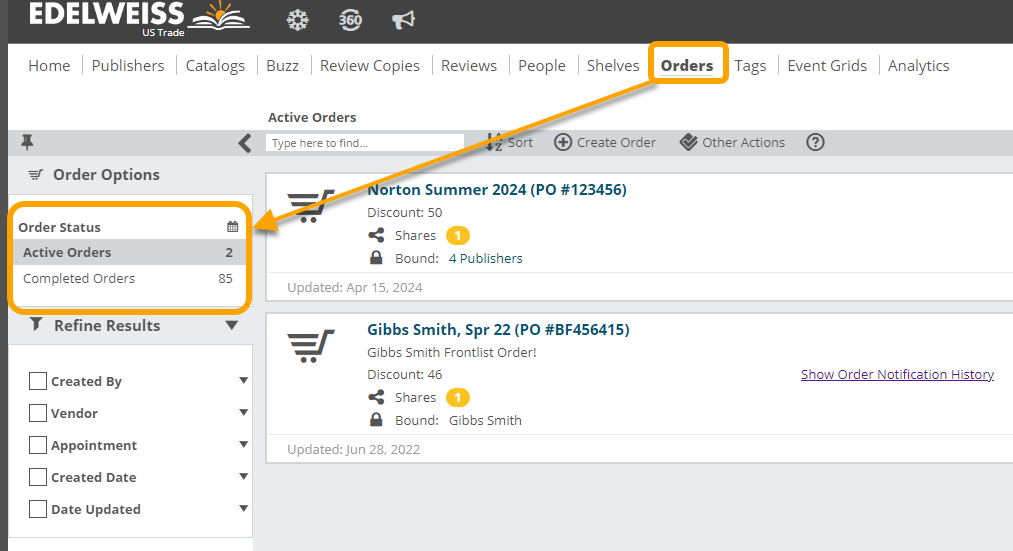Open Other Actions menu

coord(732,142)
